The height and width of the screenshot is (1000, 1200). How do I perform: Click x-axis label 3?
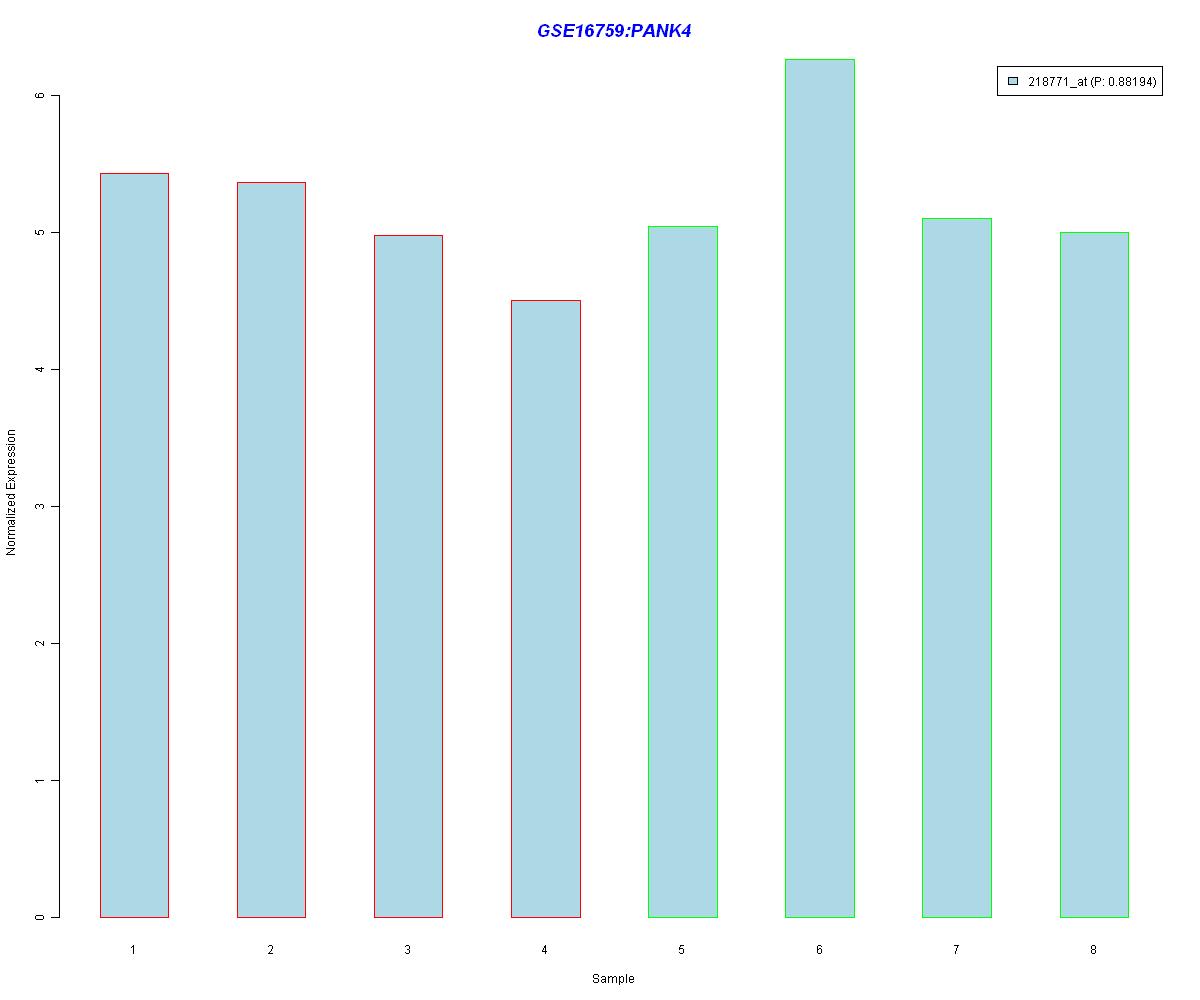click(407, 949)
